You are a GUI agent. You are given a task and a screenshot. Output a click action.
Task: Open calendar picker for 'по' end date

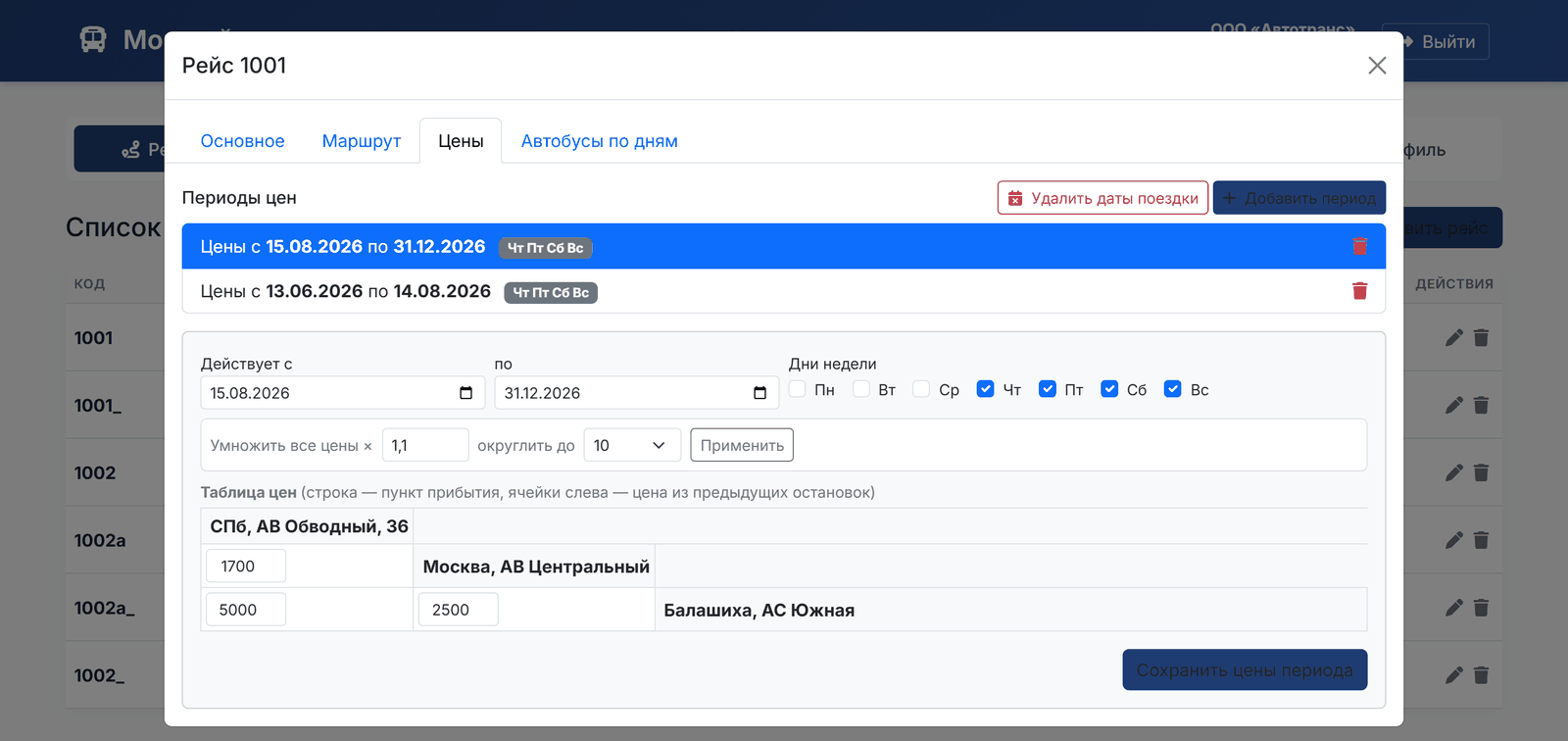[759, 393]
